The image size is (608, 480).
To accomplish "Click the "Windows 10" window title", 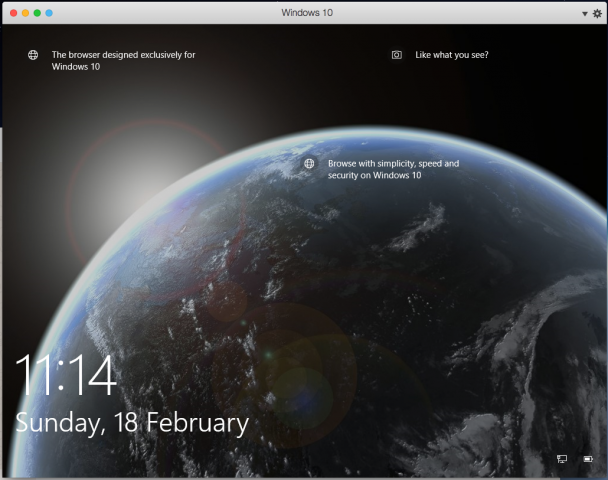I will [307, 13].
